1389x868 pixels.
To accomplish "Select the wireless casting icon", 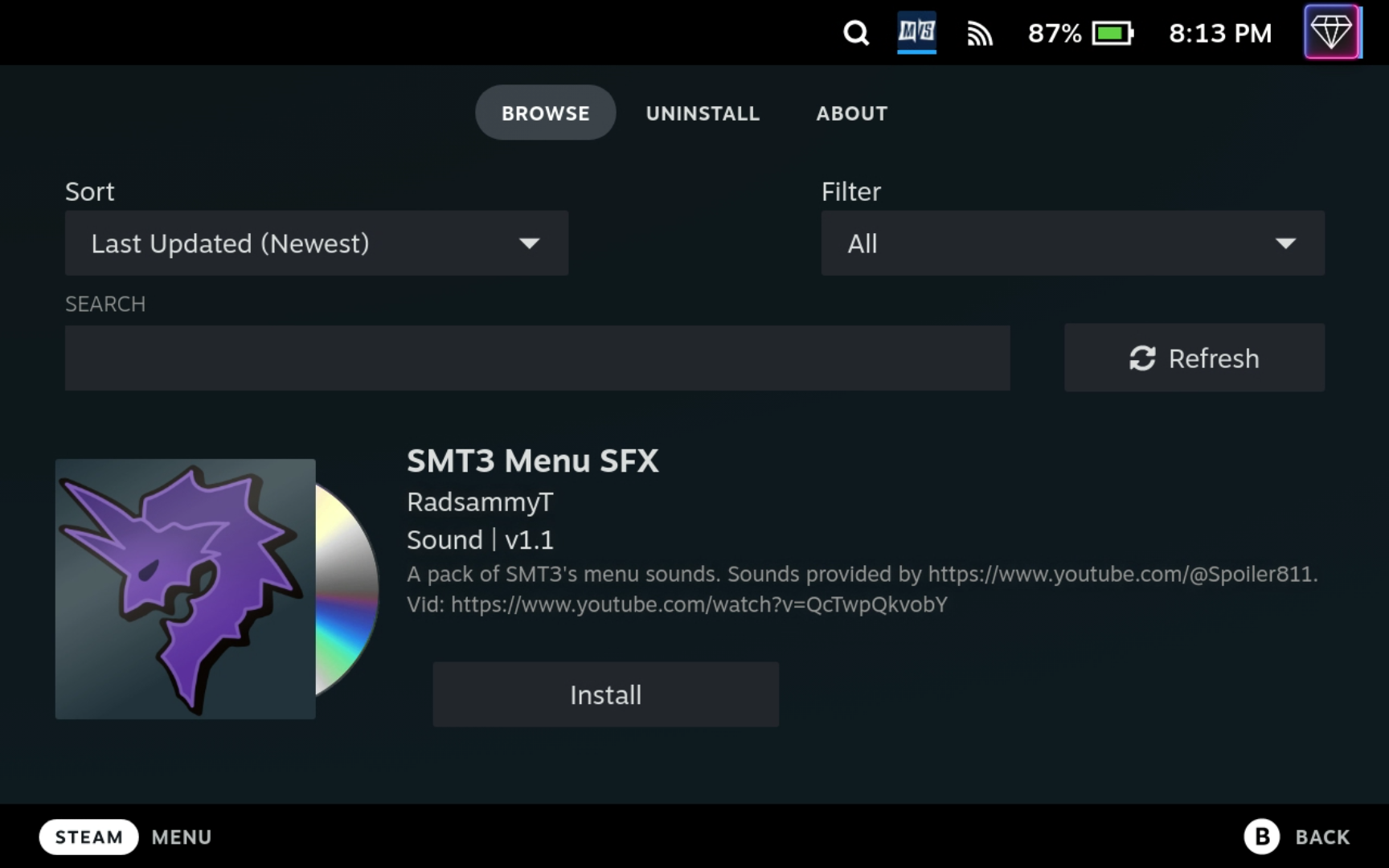I will (x=980, y=33).
